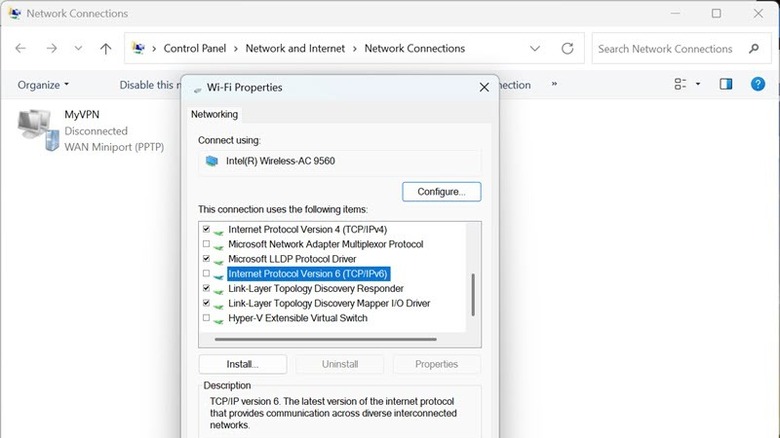Select Microsoft LLDP Protocol Driver item
This screenshot has width=780, height=438.
point(292,259)
